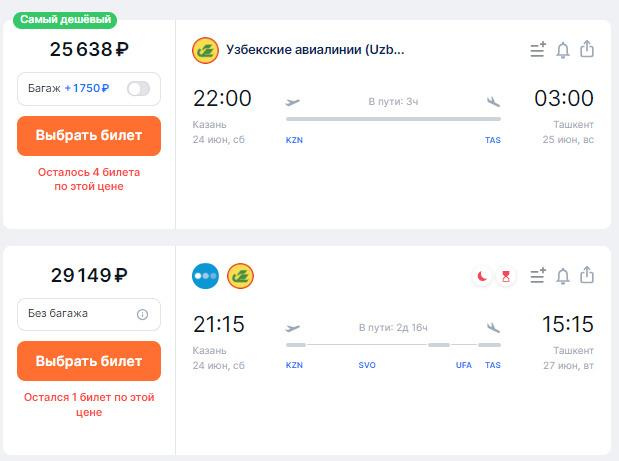Share the 22:00 Kazan–Tashkent ticket
The image size is (619, 461).
(587, 50)
